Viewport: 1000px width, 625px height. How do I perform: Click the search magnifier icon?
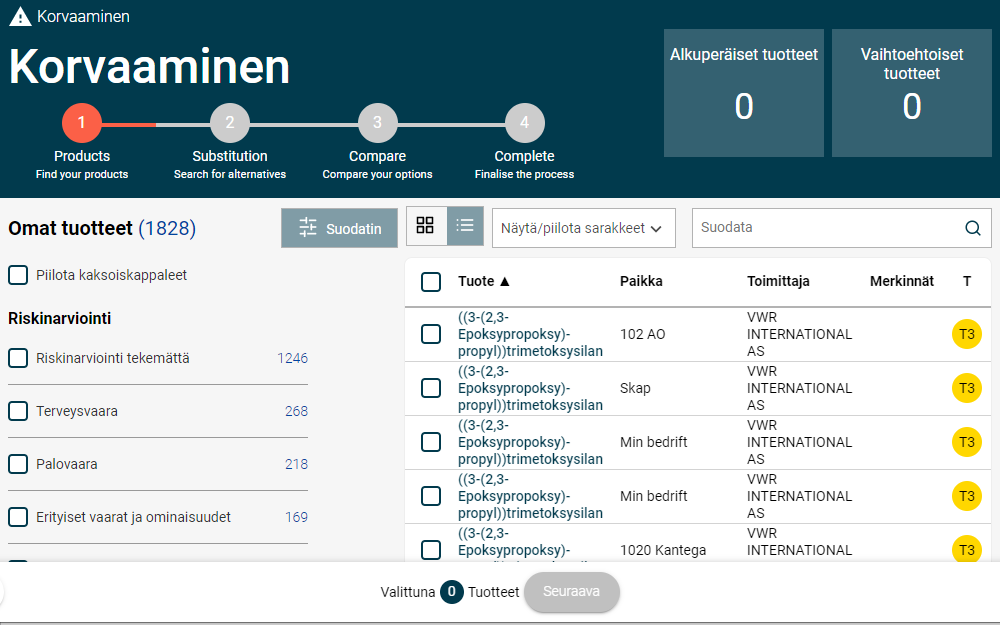click(973, 228)
